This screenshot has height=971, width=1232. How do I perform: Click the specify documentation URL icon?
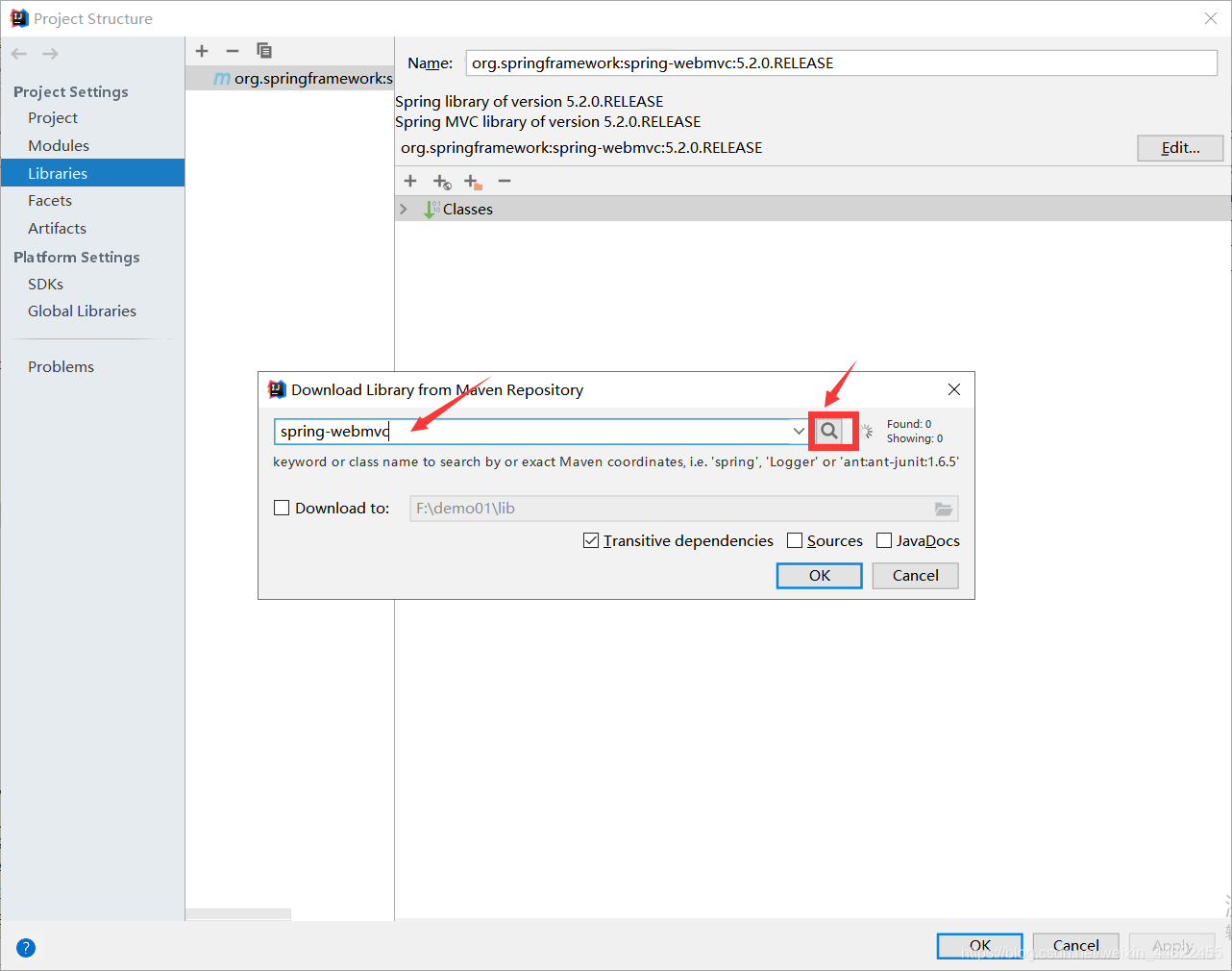click(442, 182)
